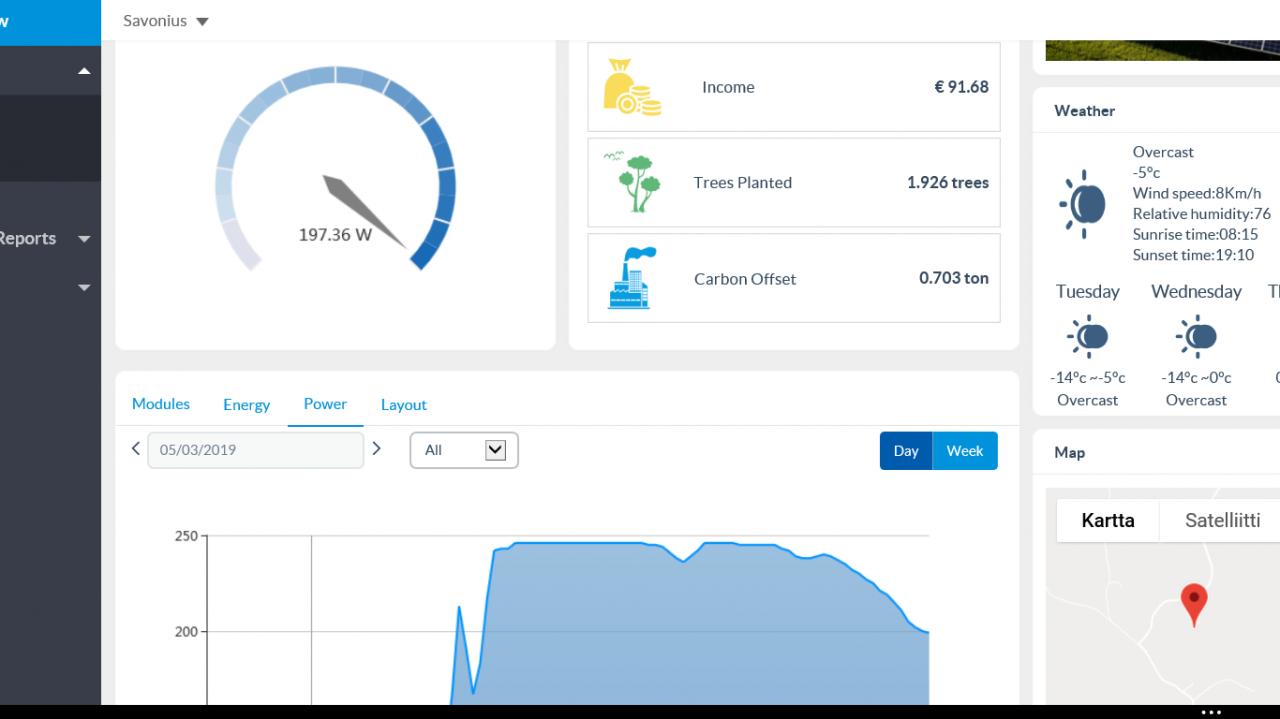1280x719 pixels.
Task: Click the 200 y-axis label
Action: point(186,632)
